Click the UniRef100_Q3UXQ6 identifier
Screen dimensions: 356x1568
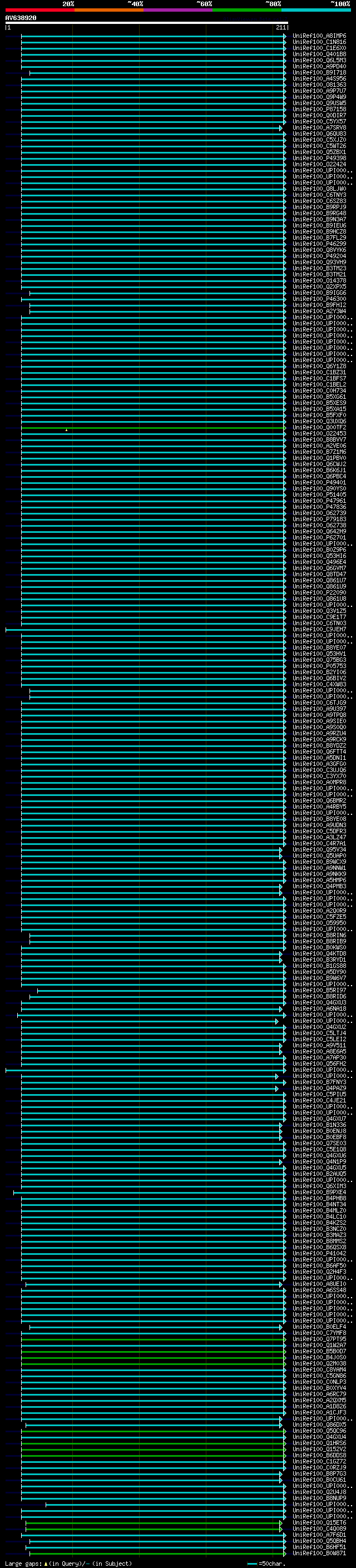pos(319,422)
